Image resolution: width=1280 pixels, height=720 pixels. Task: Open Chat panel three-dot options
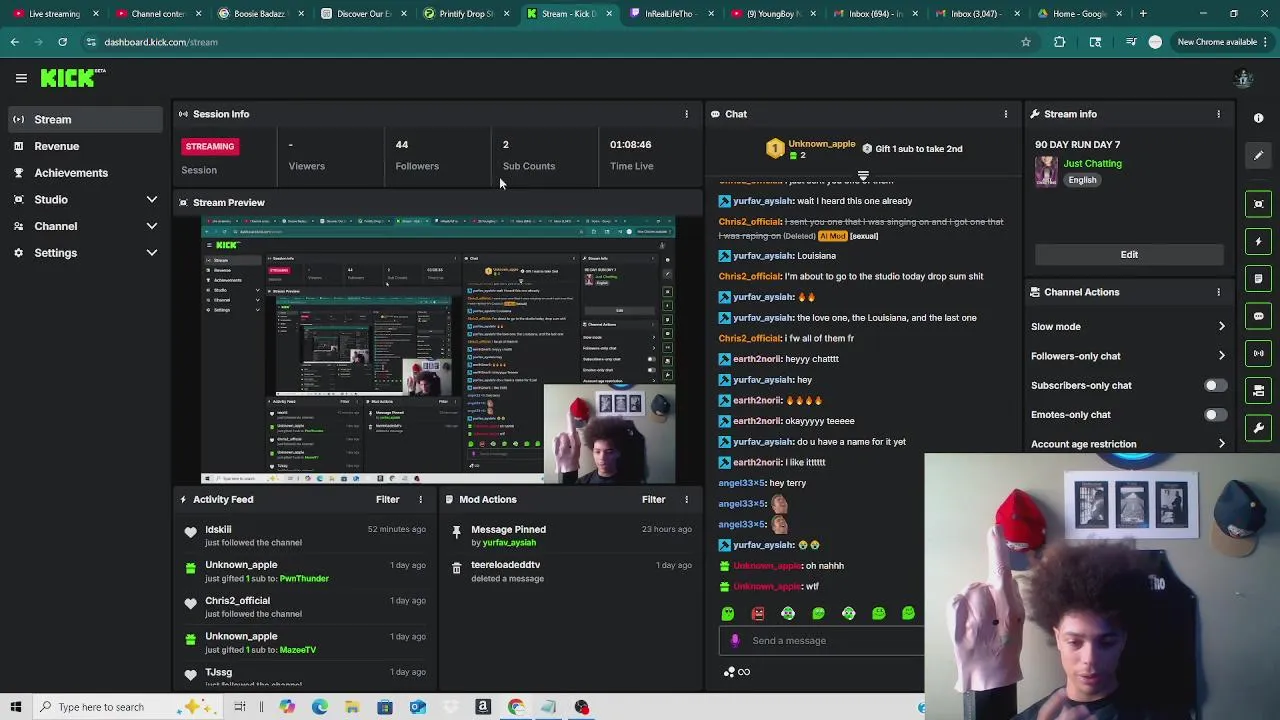click(1006, 114)
